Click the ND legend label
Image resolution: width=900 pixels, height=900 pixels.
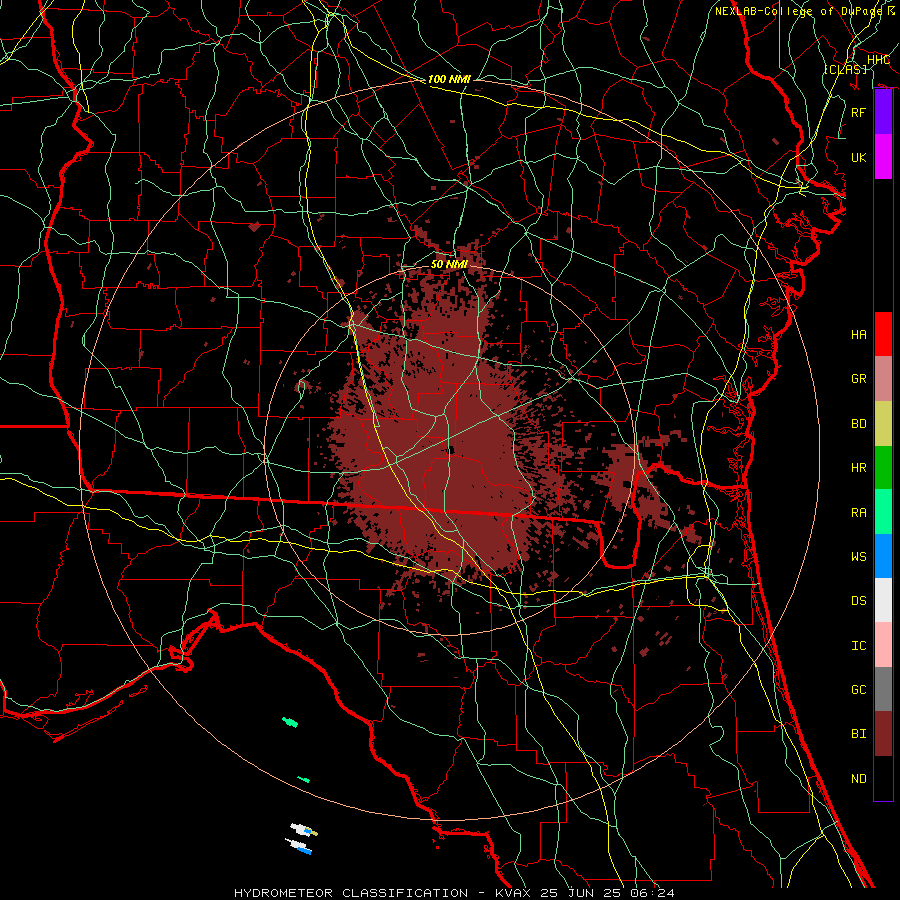coord(858,779)
